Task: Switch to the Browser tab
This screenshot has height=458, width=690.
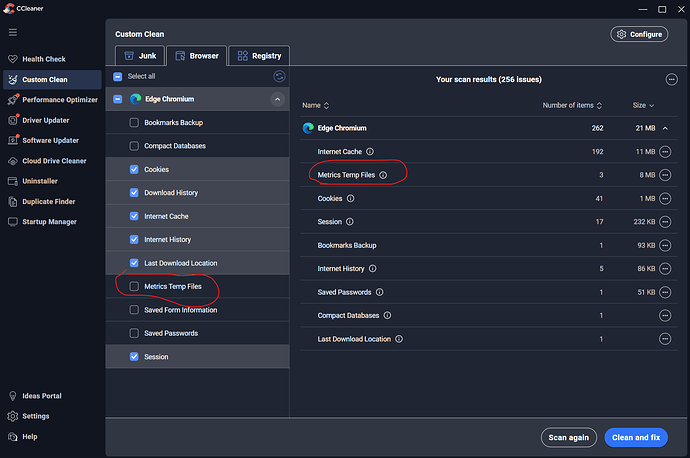Action: (197, 56)
